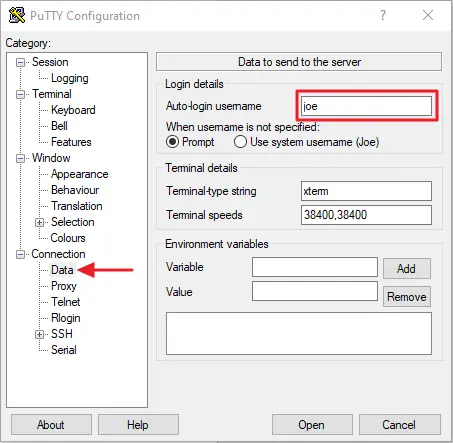Expand the Selection tree node

40,222
